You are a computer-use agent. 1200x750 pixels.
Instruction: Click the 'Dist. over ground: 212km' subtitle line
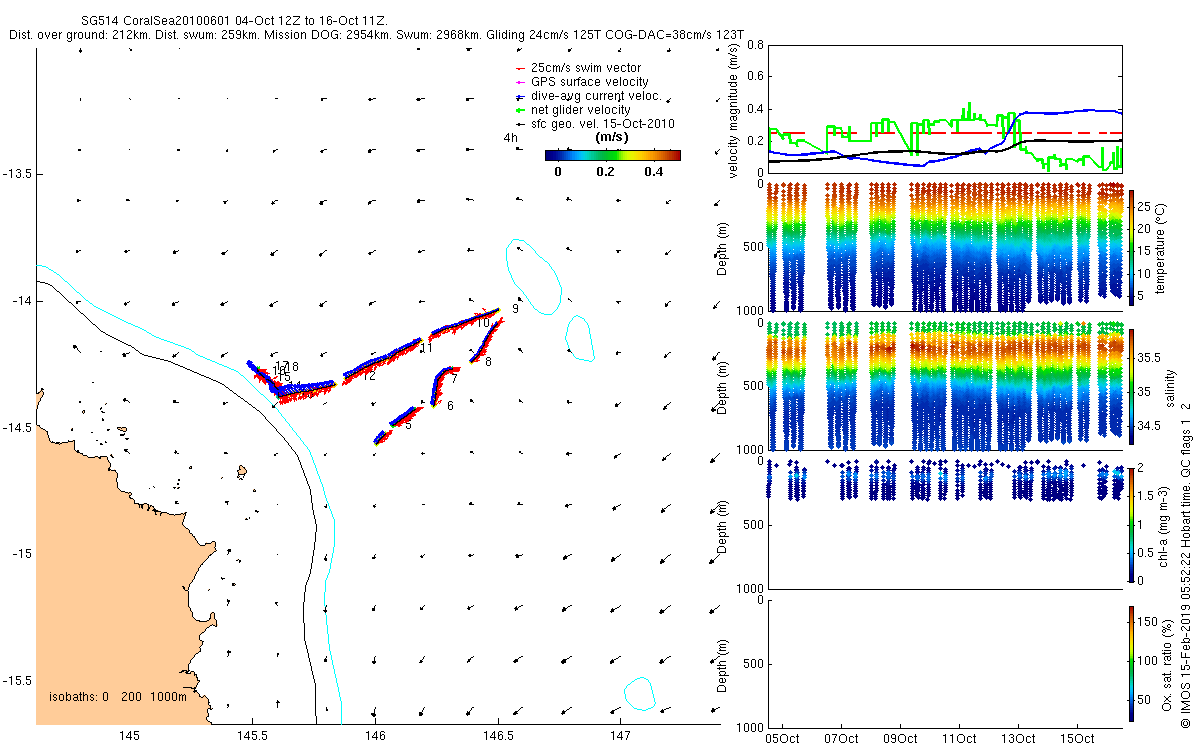point(375,35)
